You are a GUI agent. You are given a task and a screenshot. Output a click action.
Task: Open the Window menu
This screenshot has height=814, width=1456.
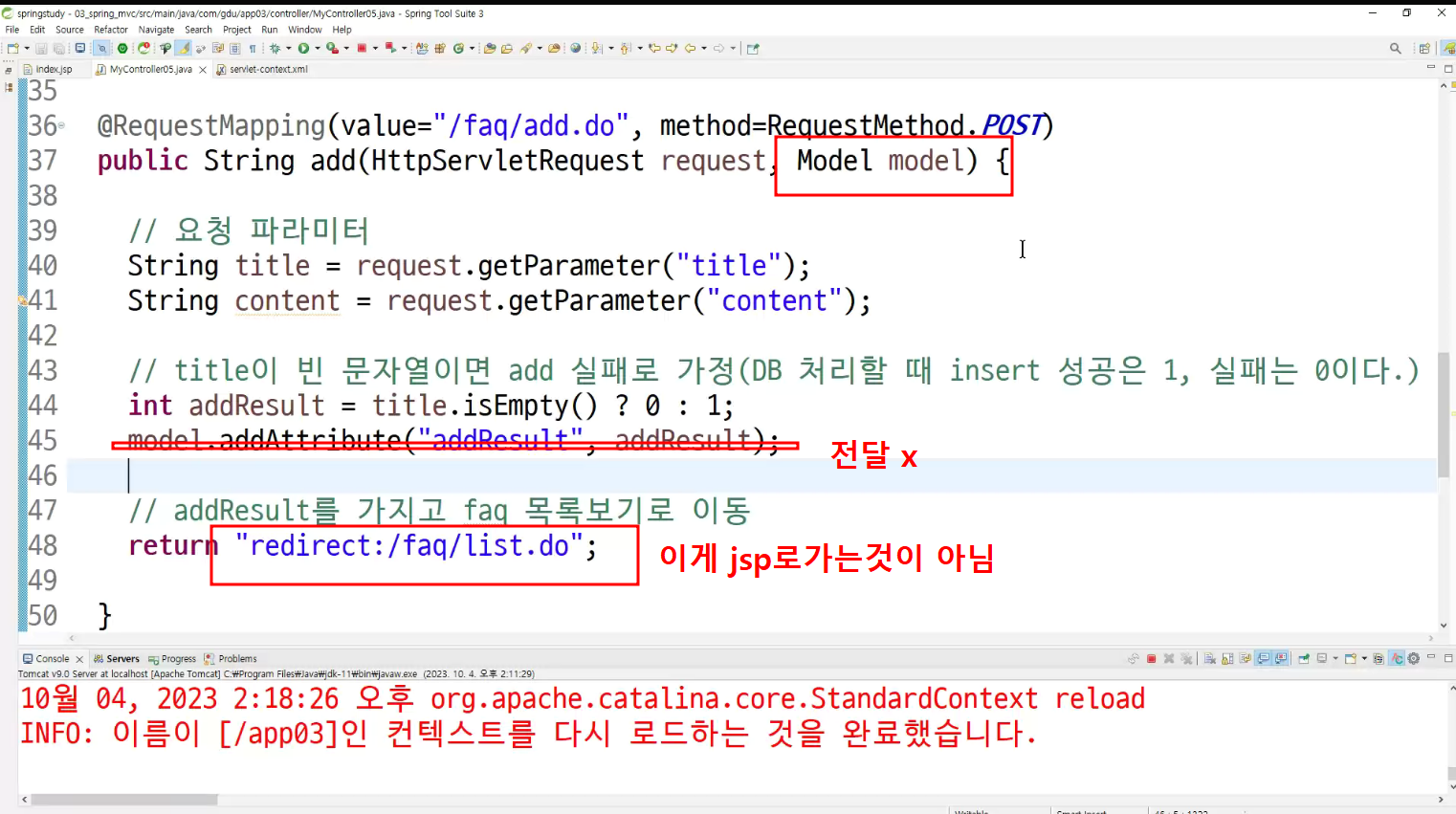coord(305,30)
